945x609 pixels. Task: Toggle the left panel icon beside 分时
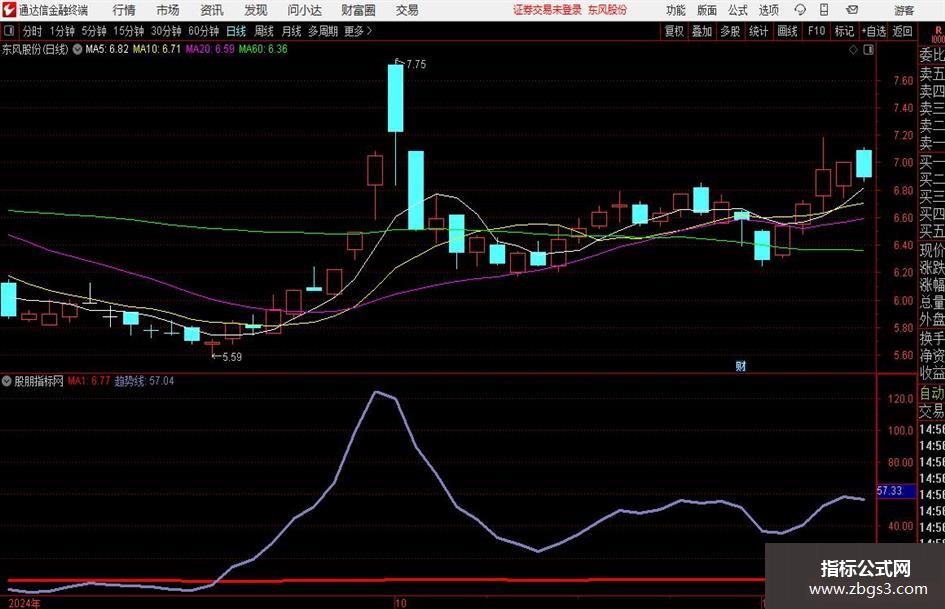pyautogui.click(x=9, y=31)
